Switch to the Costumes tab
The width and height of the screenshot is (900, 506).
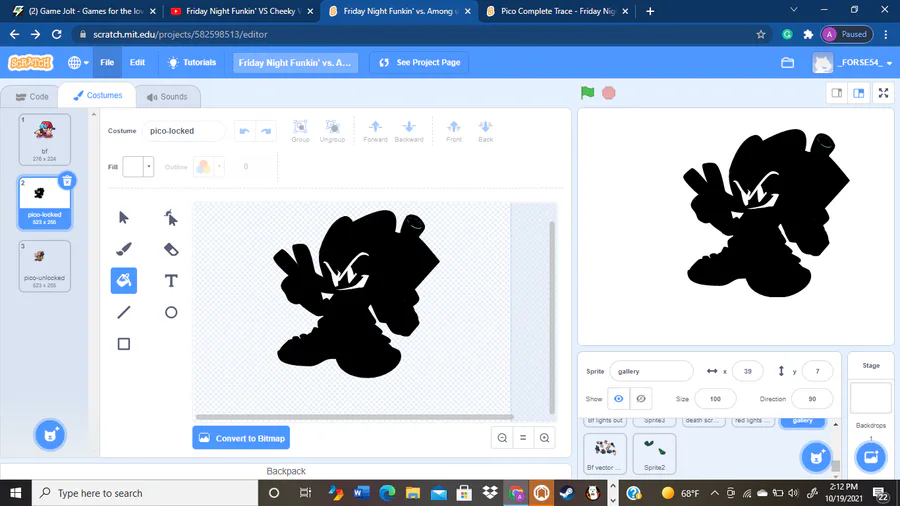pyautogui.click(x=98, y=95)
